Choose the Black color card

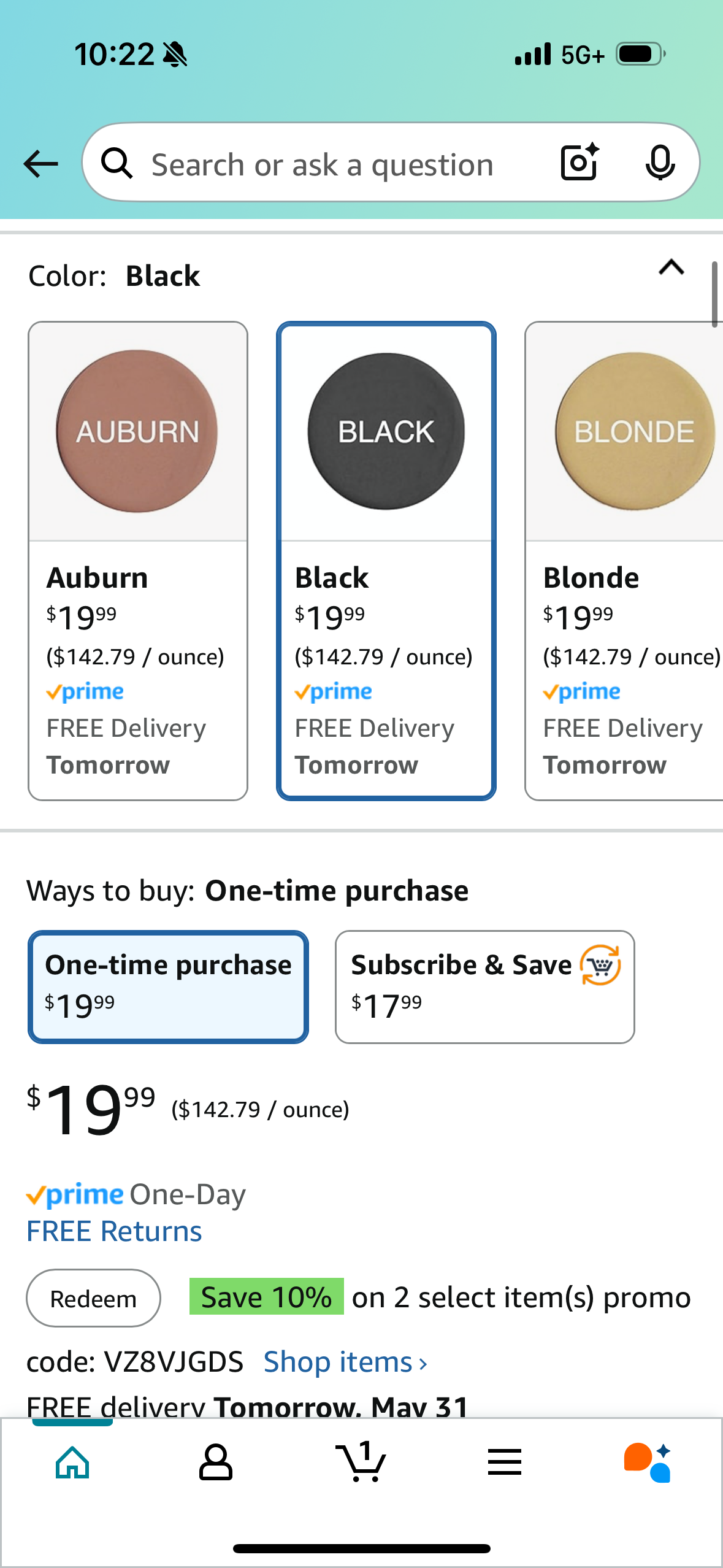point(386,561)
